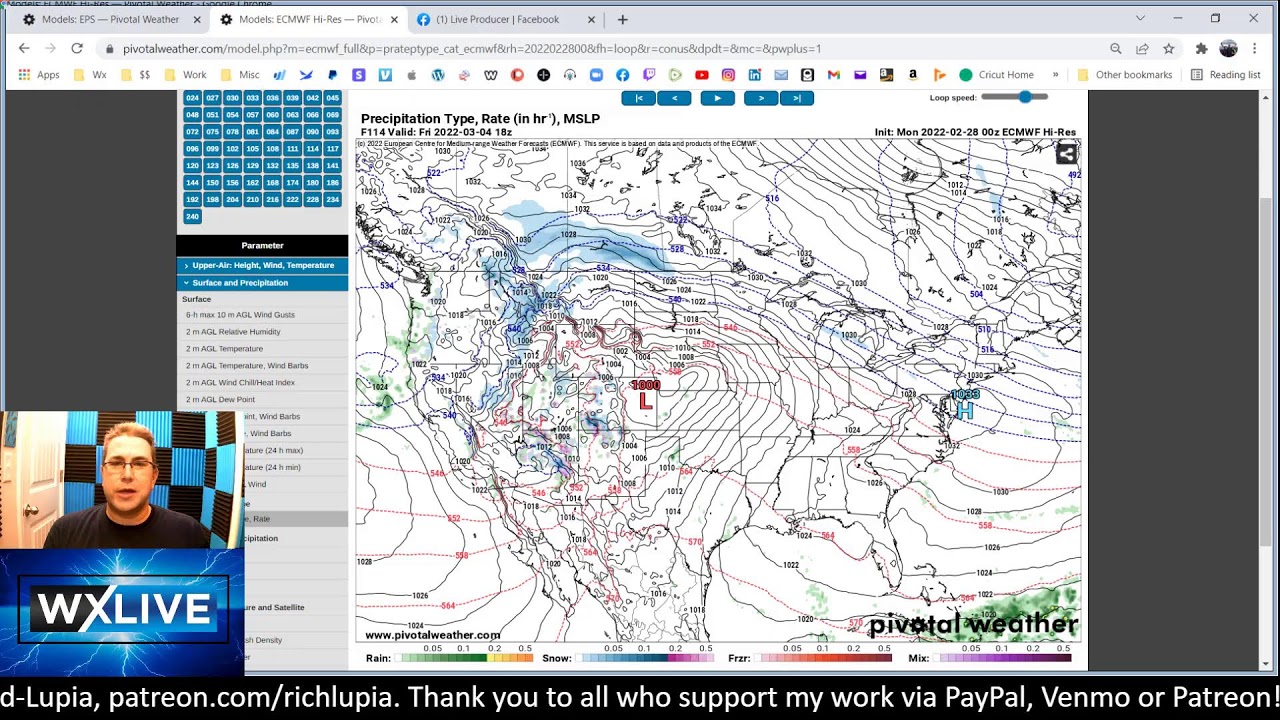Open WordPress bookmark icon
The width and height of the screenshot is (1280, 720).
(437, 75)
